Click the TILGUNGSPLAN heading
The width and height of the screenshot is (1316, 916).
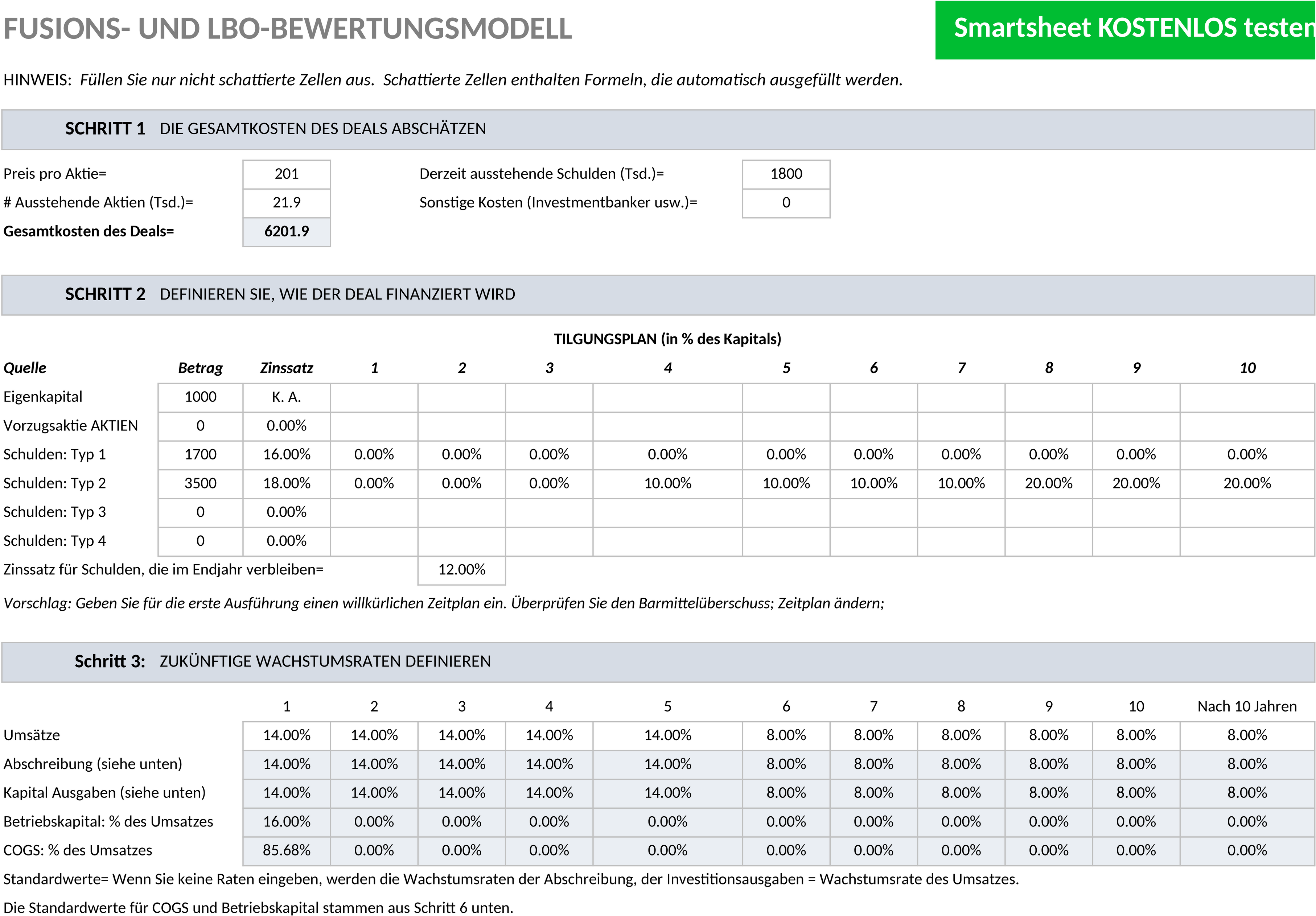[667, 339]
